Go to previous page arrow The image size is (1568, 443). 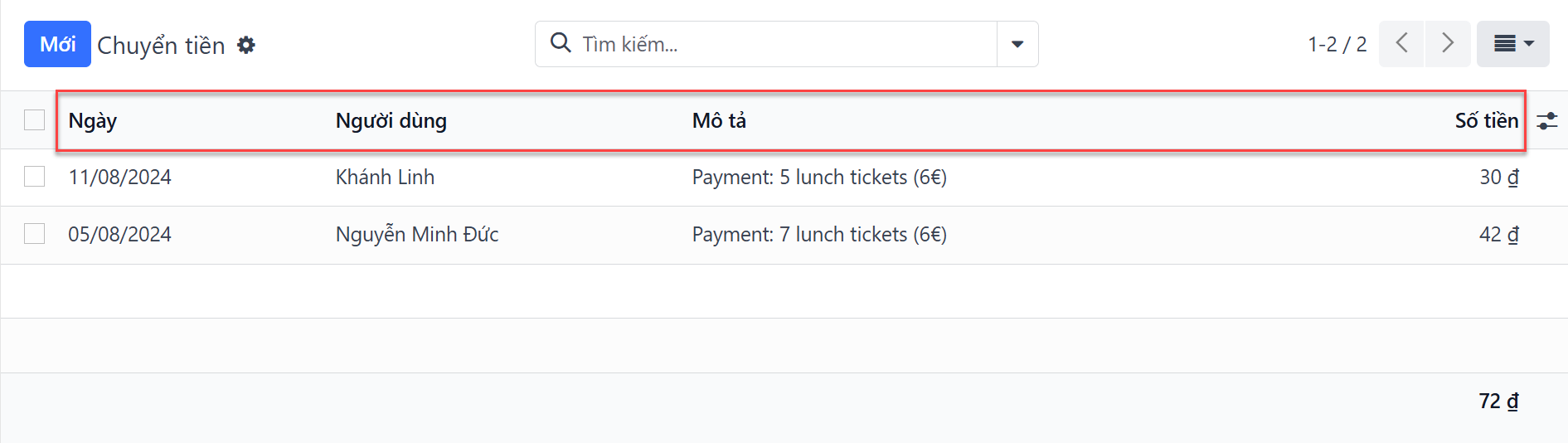pyautogui.click(x=1401, y=44)
